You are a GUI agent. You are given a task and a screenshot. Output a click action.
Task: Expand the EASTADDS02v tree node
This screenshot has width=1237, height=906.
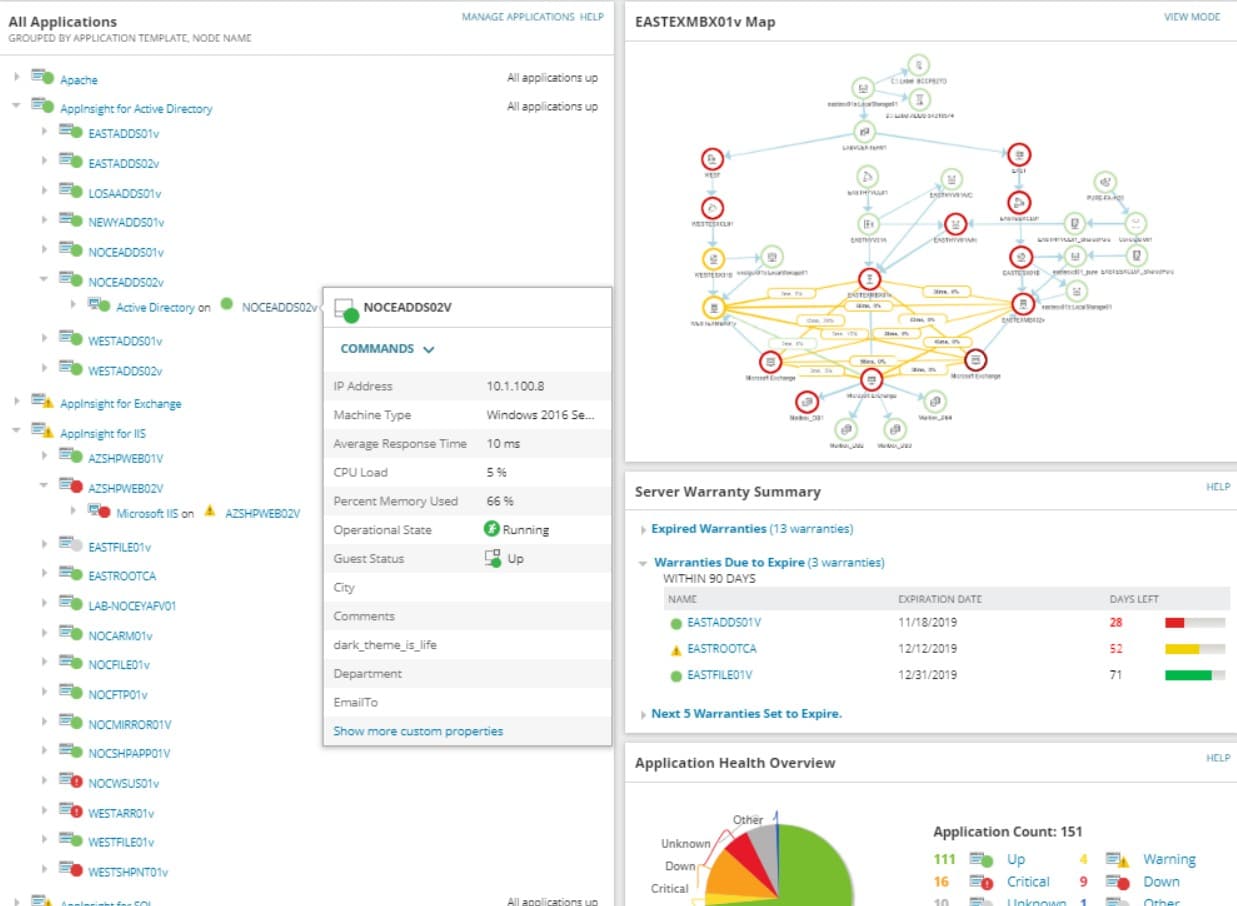[x=45, y=163]
